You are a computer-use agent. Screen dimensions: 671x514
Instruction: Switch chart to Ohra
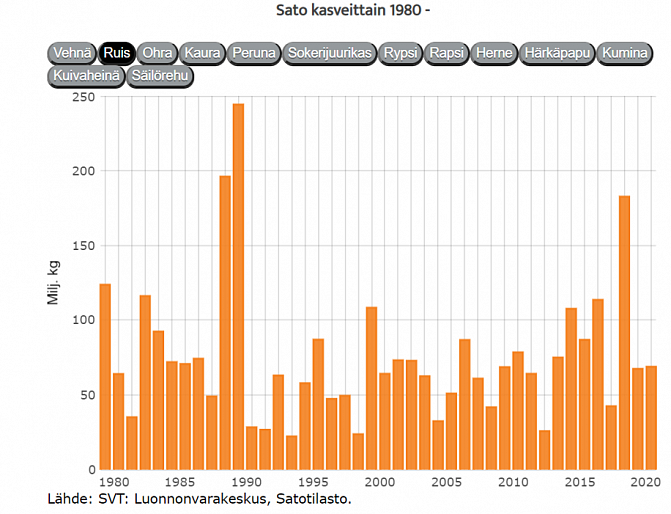157,53
